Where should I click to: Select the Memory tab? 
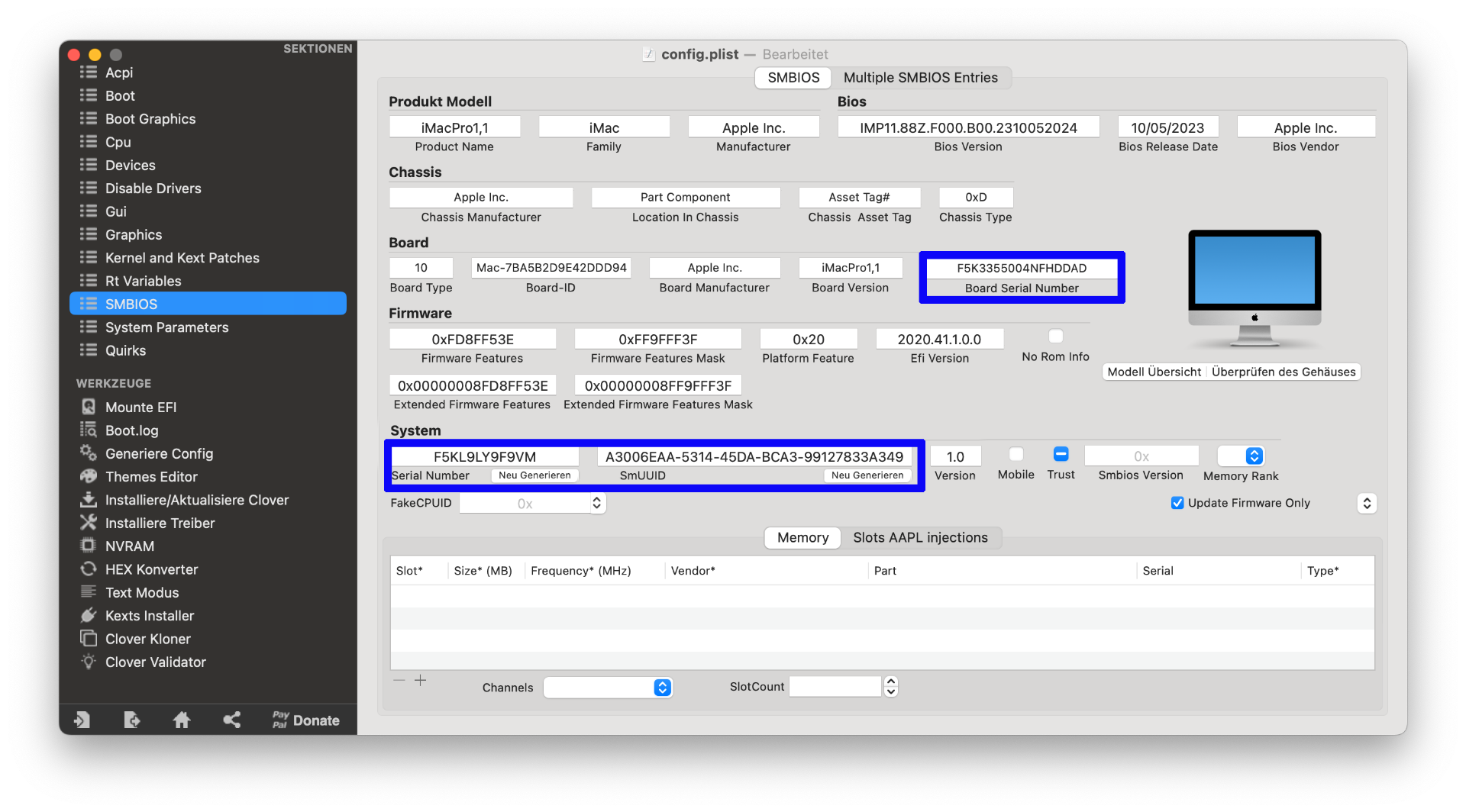[x=802, y=538]
